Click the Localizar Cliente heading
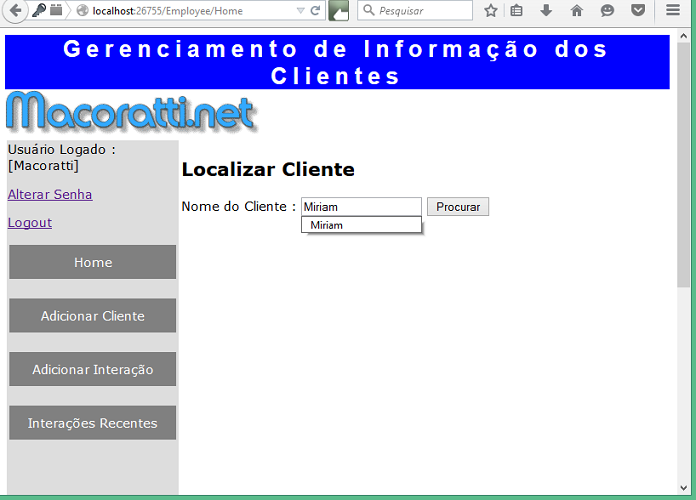This screenshot has height=500, width=696. point(268,170)
